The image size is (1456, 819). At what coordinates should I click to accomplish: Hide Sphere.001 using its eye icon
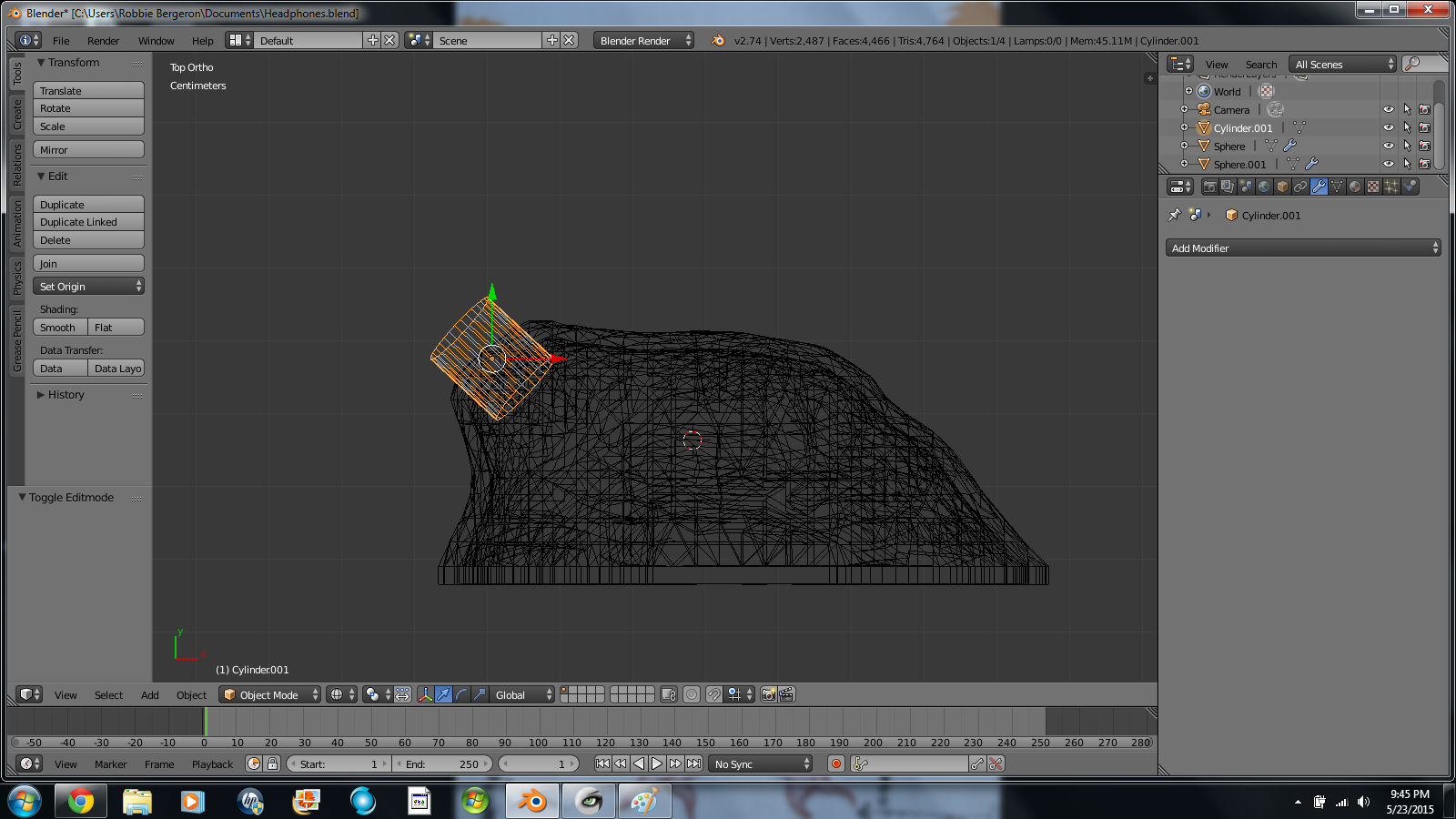click(1389, 164)
